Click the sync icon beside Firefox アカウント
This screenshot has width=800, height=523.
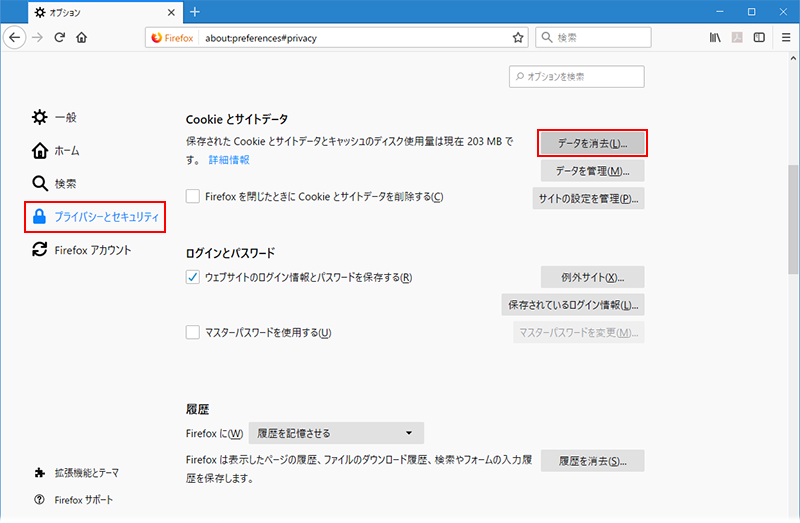(40, 250)
